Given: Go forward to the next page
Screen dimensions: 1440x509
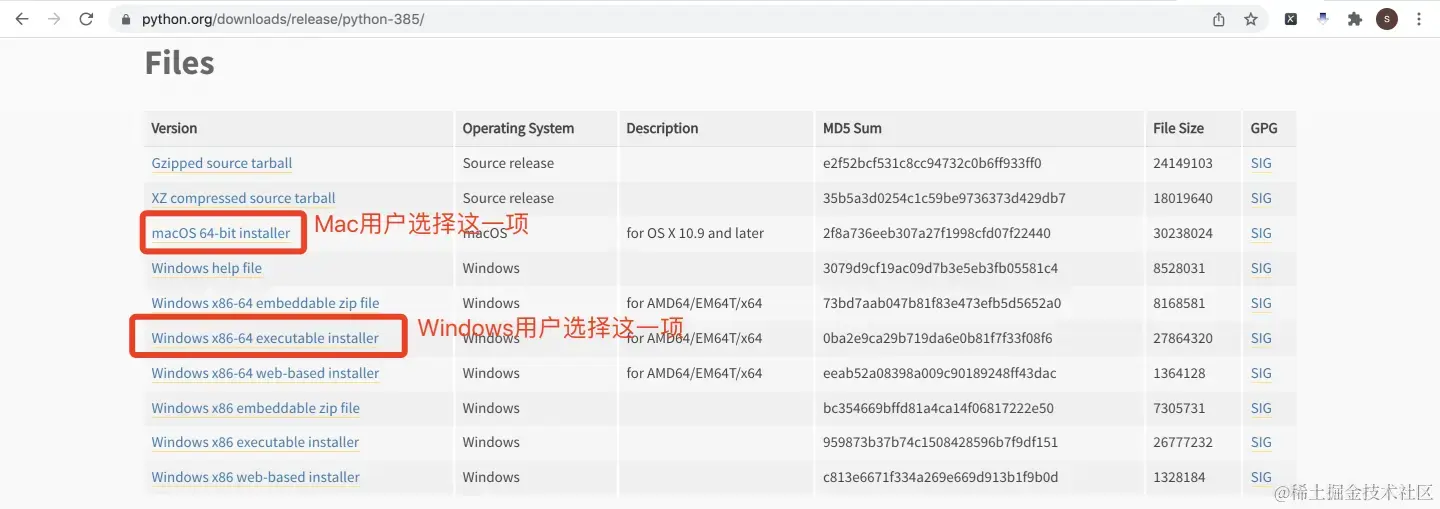Looking at the screenshot, I should point(54,19).
